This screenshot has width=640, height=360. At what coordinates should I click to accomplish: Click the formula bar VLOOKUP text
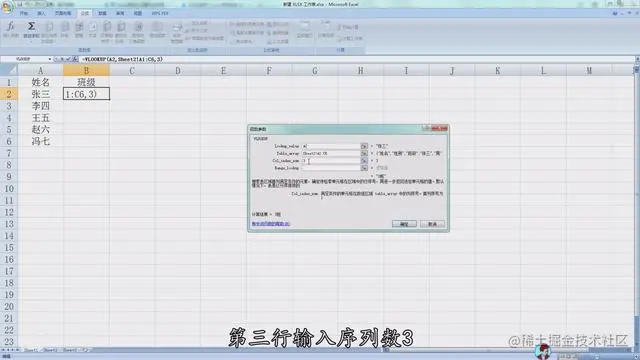click(122, 59)
